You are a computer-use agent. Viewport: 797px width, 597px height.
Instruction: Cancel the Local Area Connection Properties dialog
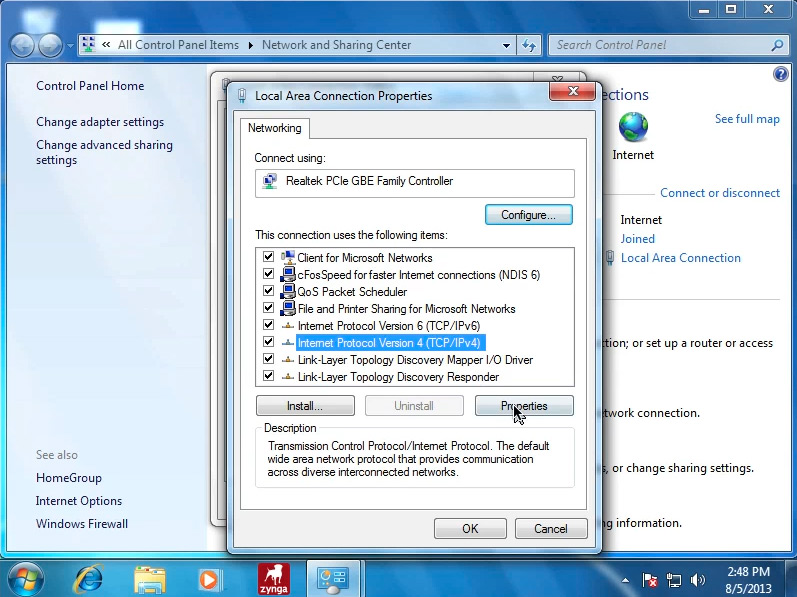point(551,528)
